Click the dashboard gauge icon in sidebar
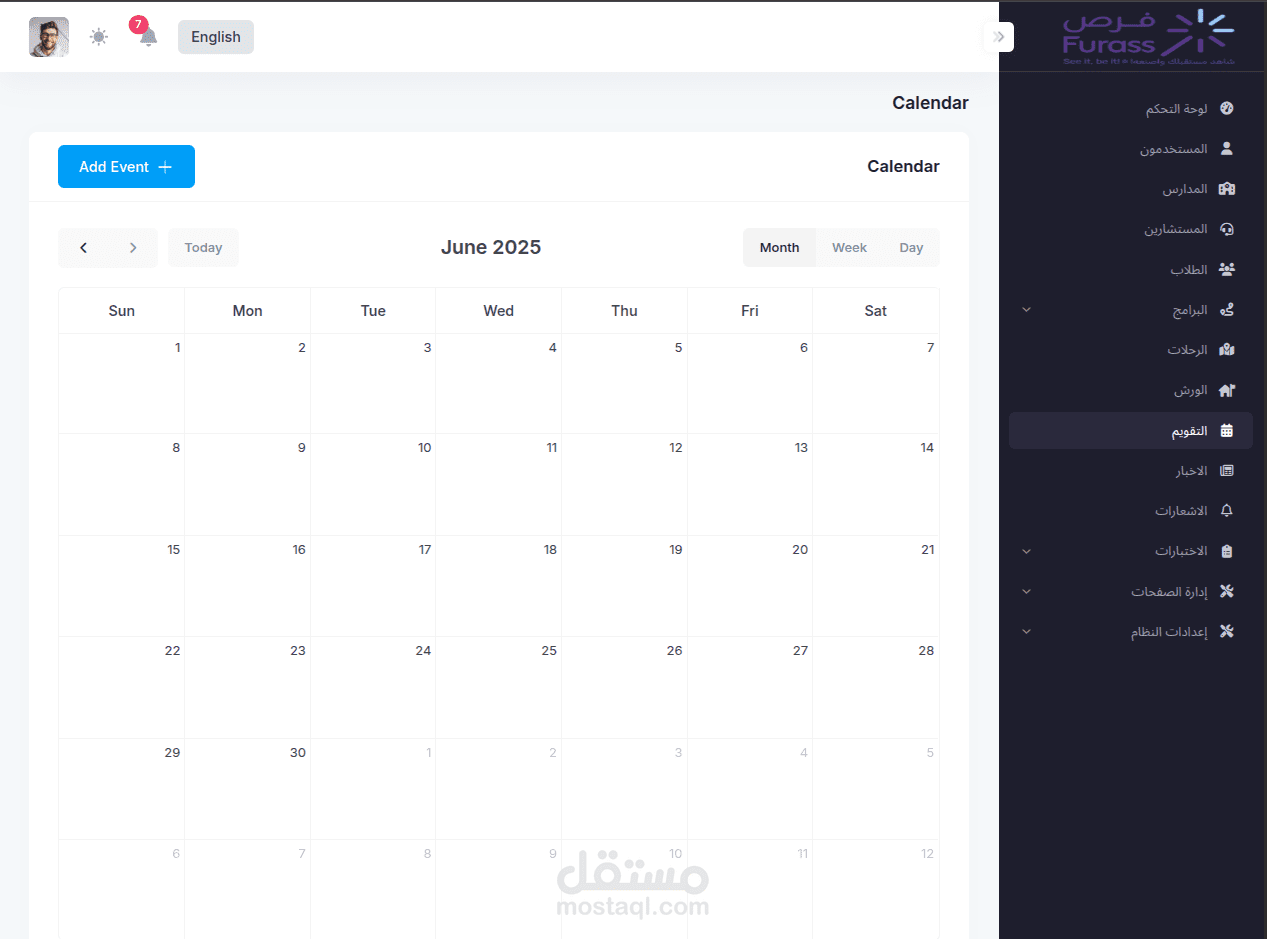Viewport: 1267px width, 939px height. click(x=1227, y=109)
